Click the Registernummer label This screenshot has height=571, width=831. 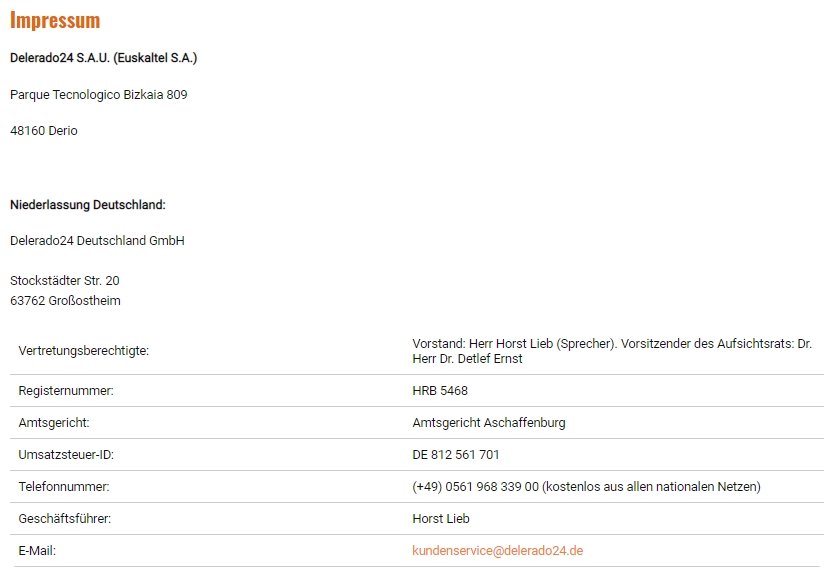[66, 391]
